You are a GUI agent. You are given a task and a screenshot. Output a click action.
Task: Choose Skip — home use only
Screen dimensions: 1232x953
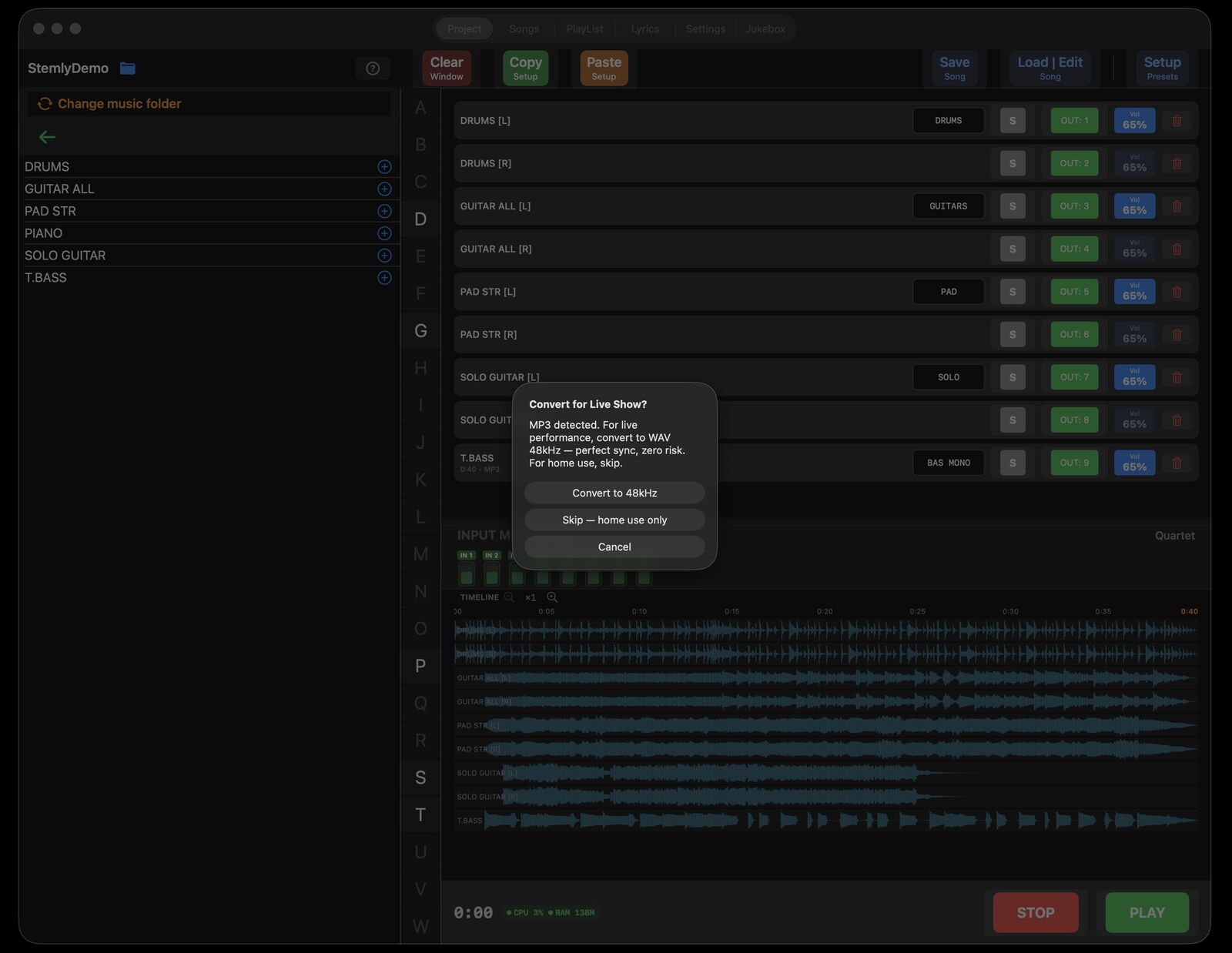(614, 520)
